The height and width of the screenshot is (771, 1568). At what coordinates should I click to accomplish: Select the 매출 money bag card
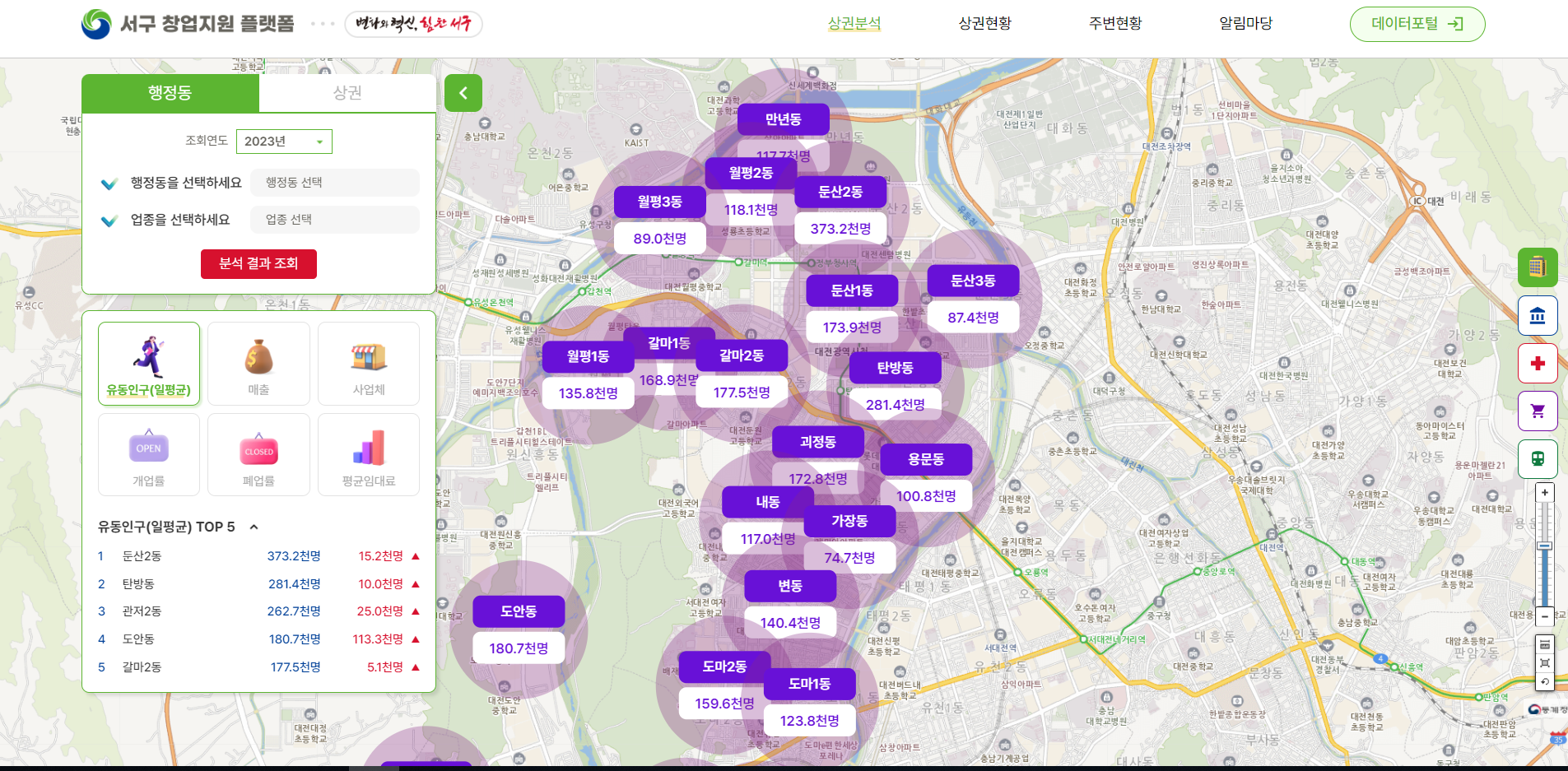pos(258,364)
